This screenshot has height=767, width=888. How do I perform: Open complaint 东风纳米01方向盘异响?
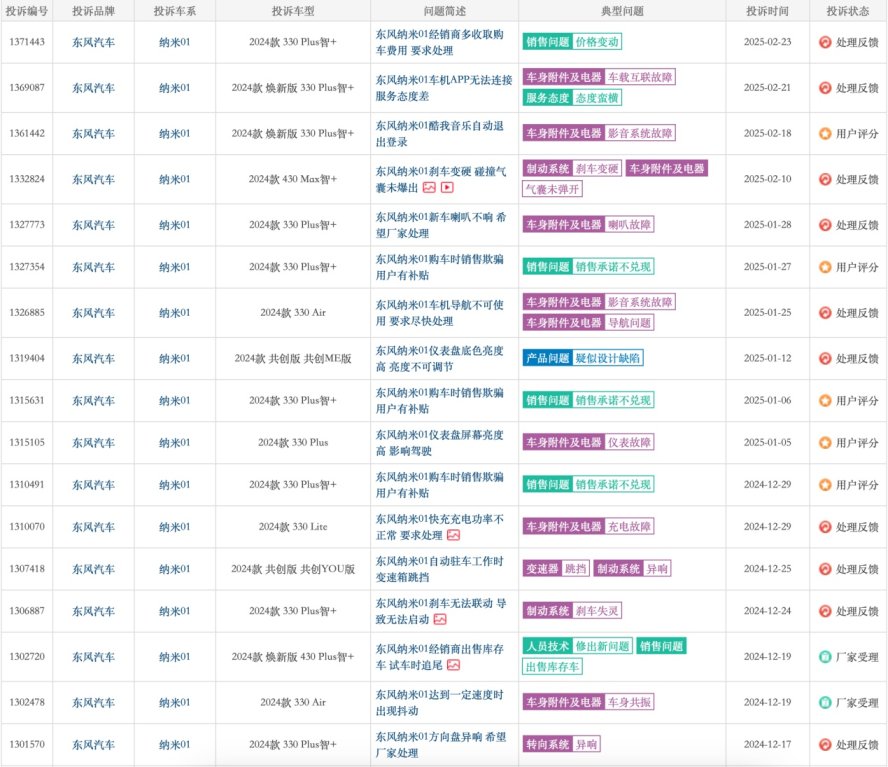[441, 744]
